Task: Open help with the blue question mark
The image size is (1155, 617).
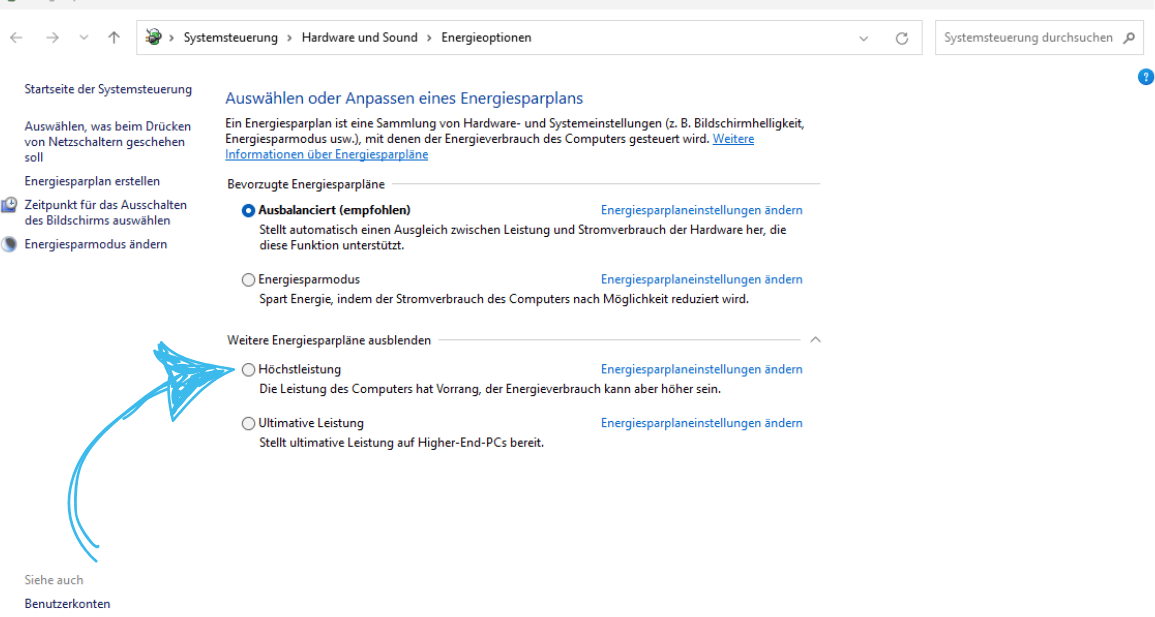Action: coord(1145,77)
